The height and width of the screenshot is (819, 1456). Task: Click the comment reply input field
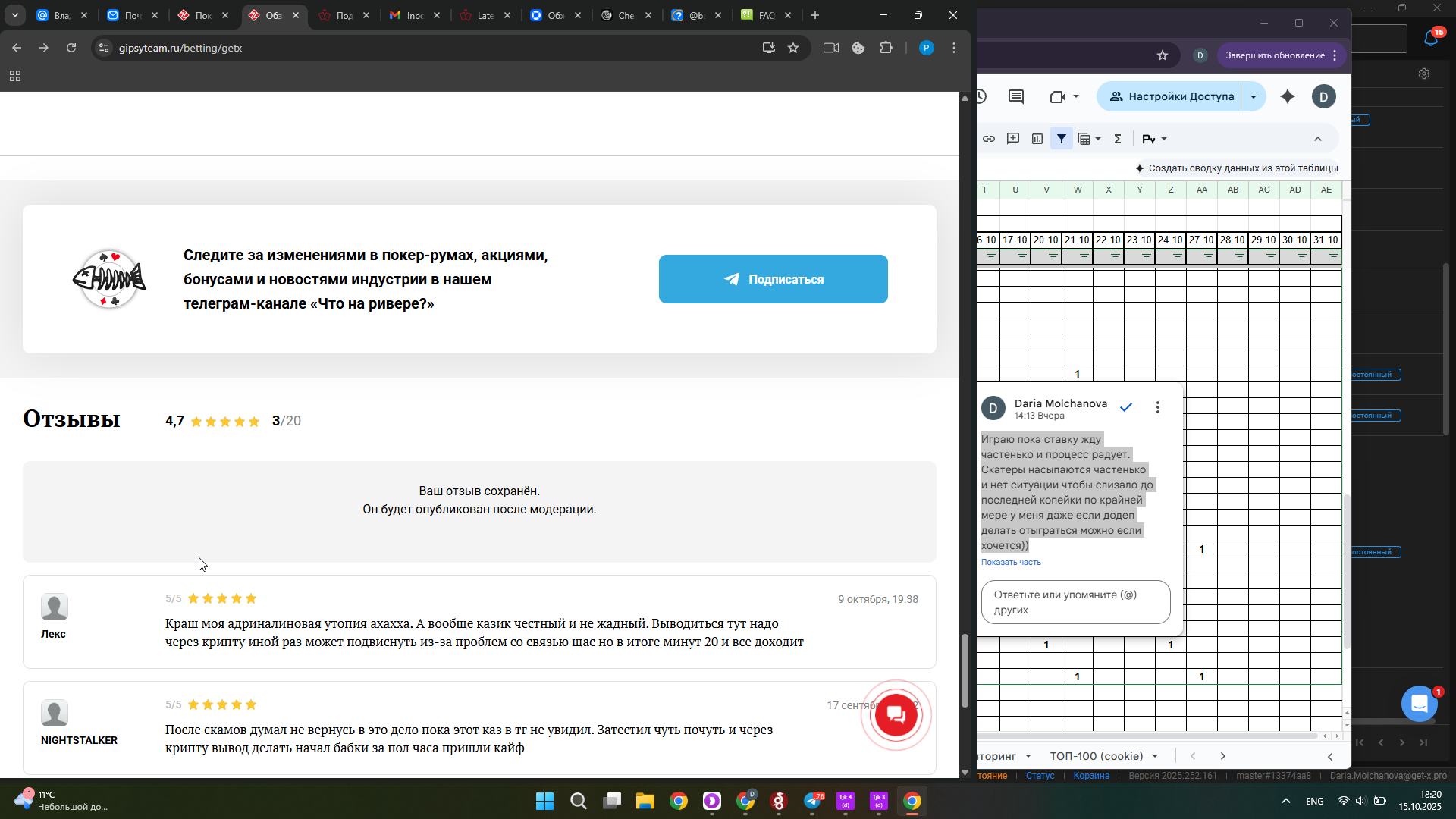pos(1075,602)
